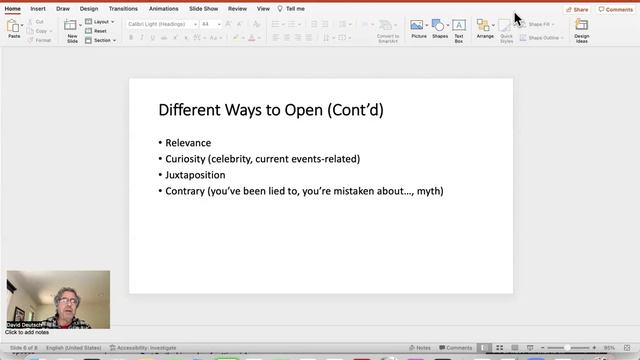Insert a Picture
640x360 pixels.
[x=417, y=29]
